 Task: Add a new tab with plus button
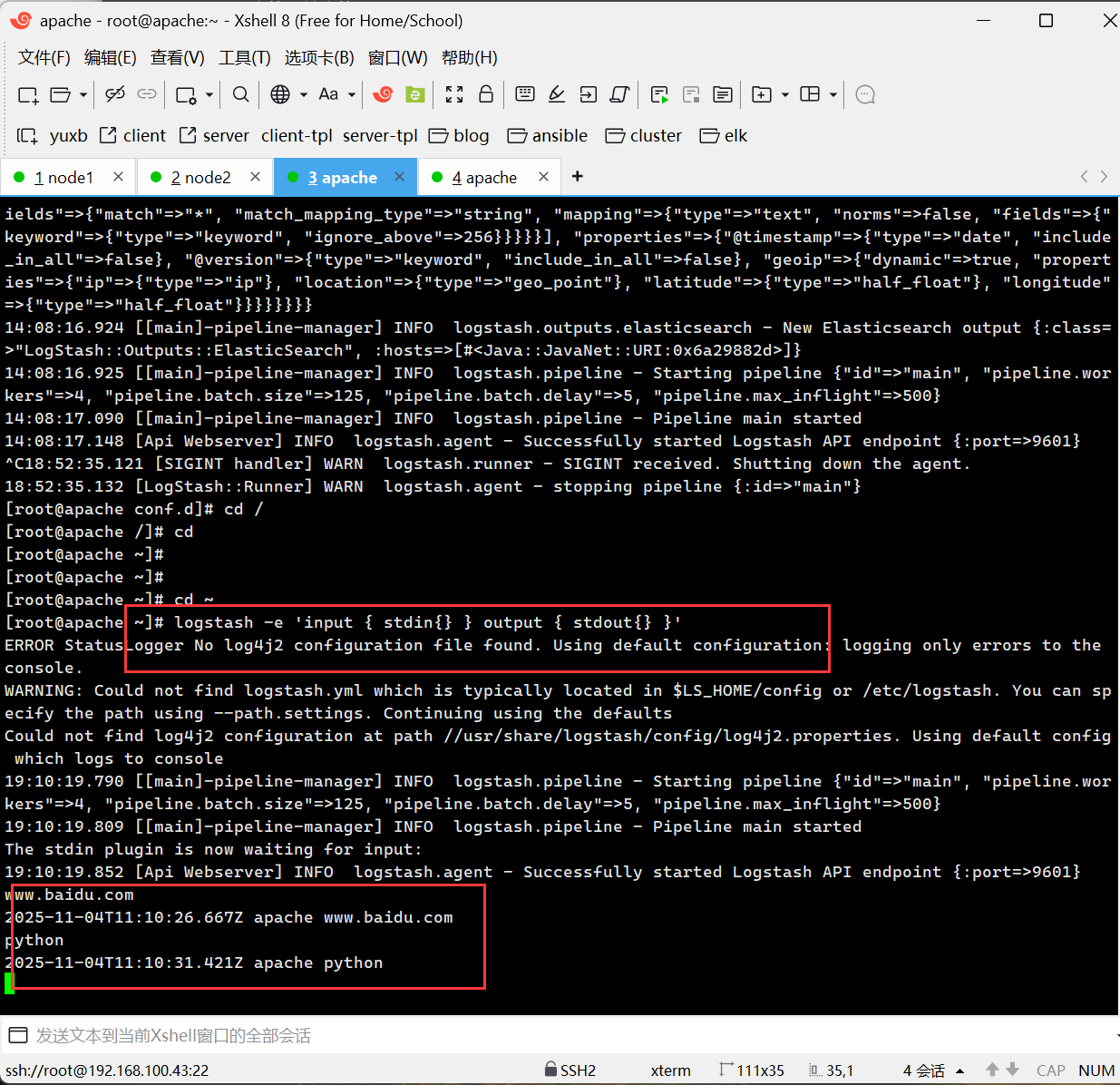tap(578, 176)
